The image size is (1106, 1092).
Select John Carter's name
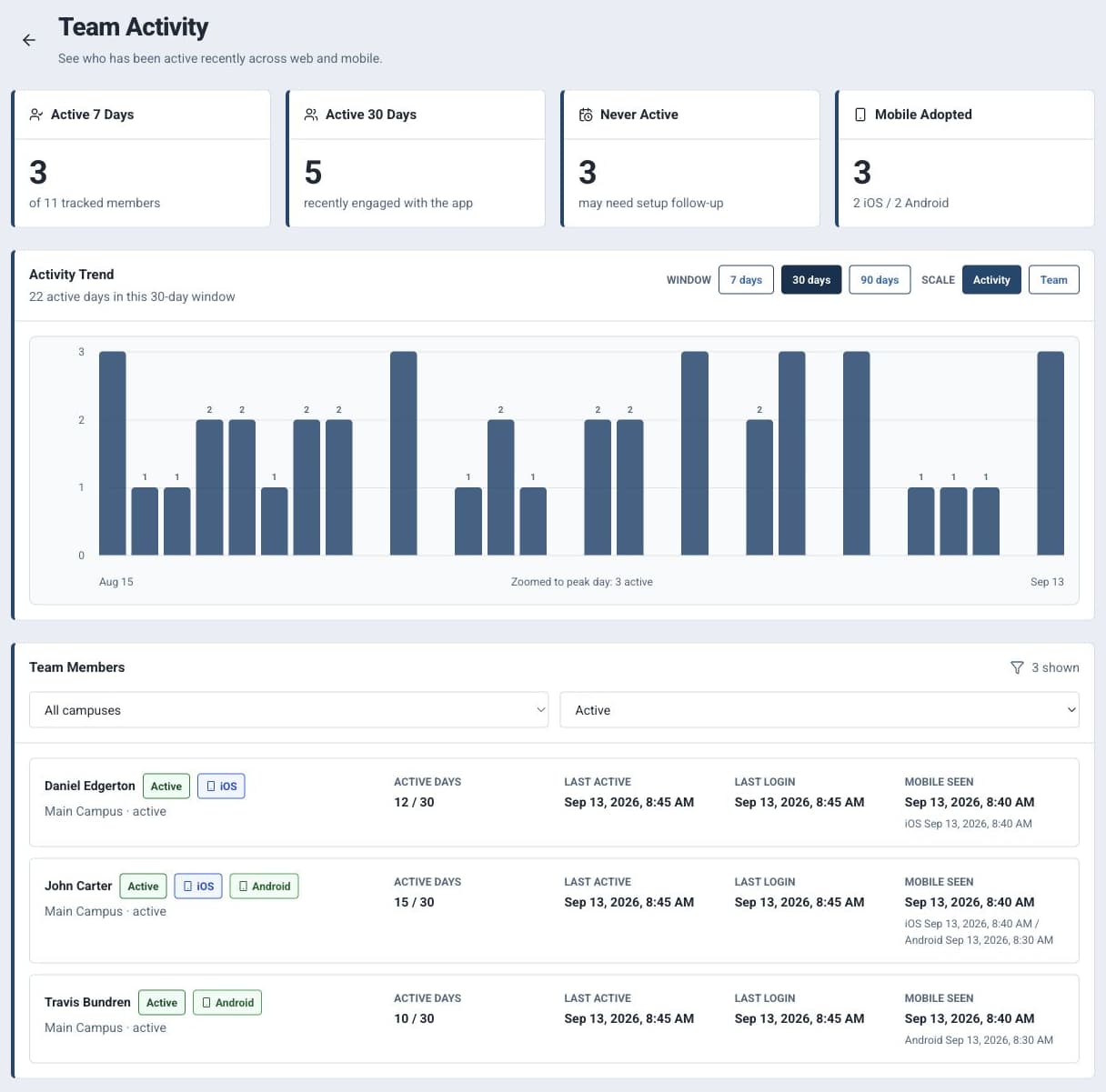78,886
